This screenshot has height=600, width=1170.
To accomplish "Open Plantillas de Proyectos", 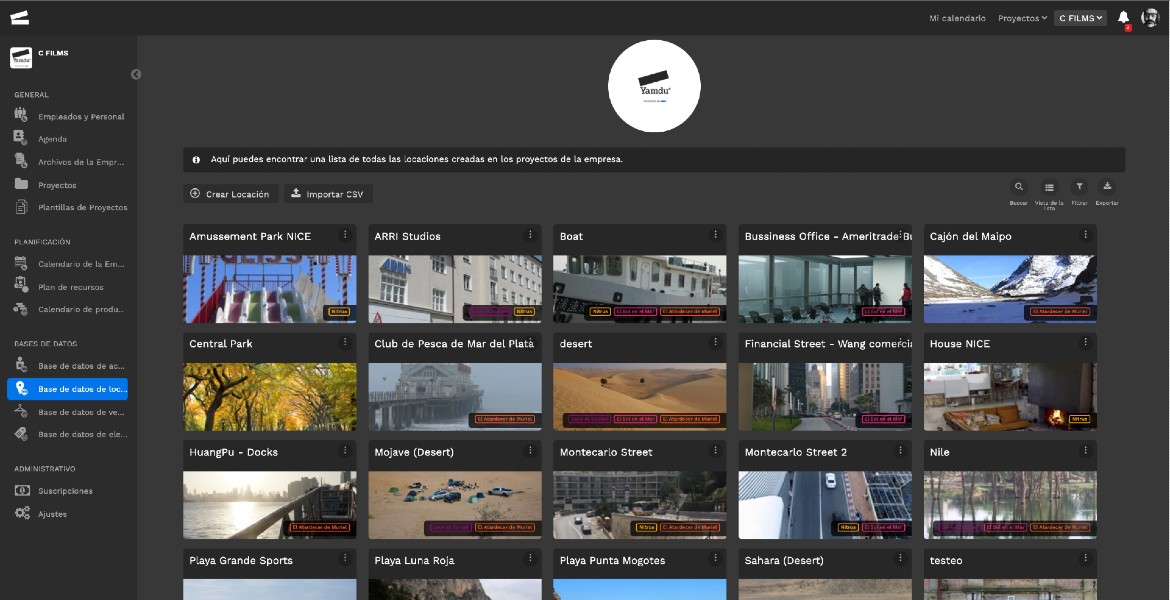I will [69, 207].
